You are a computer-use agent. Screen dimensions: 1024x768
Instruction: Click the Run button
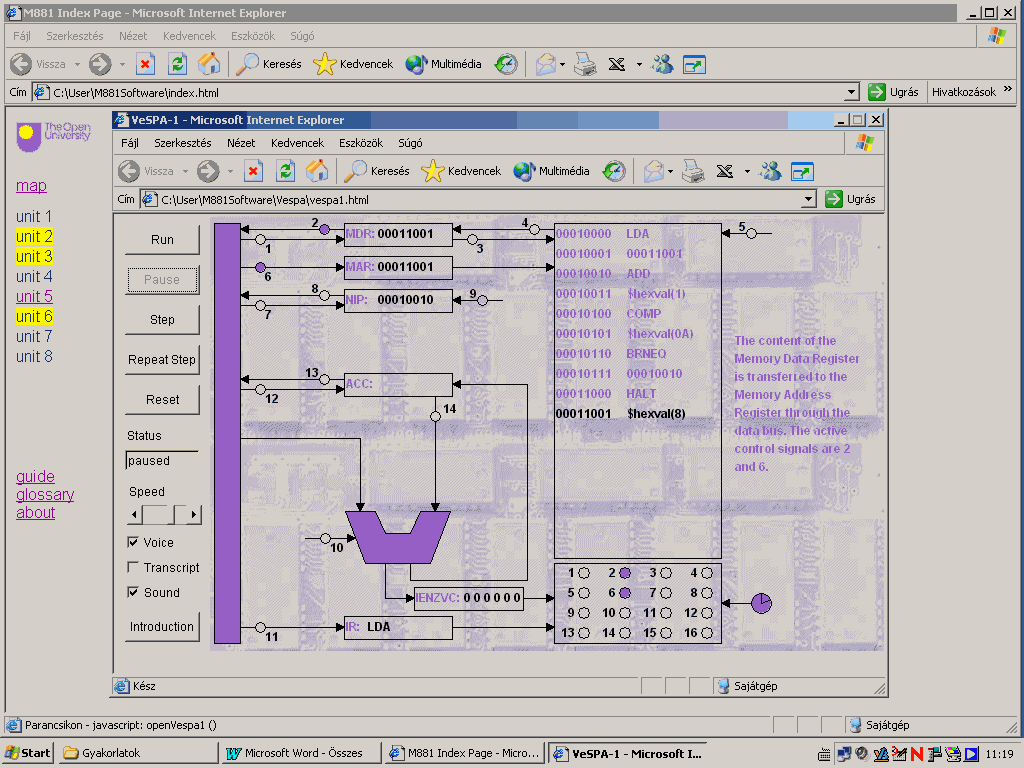click(162, 240)
